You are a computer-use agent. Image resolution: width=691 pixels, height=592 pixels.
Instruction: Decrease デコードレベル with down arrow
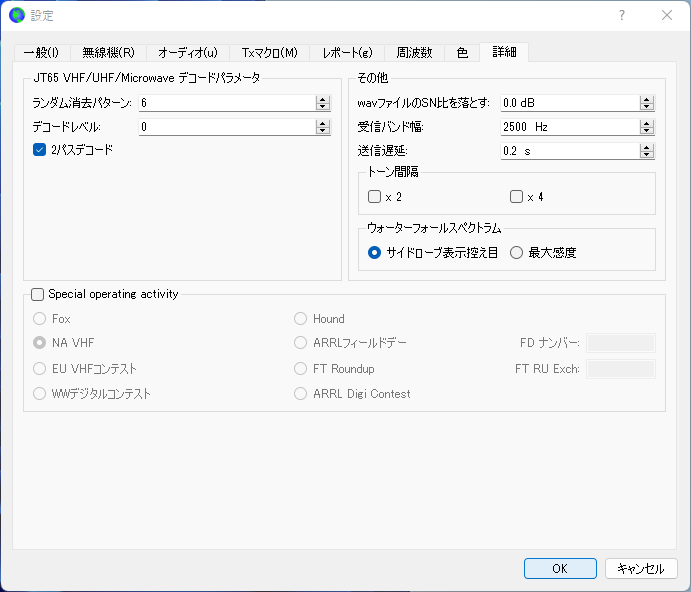[323, 130]
